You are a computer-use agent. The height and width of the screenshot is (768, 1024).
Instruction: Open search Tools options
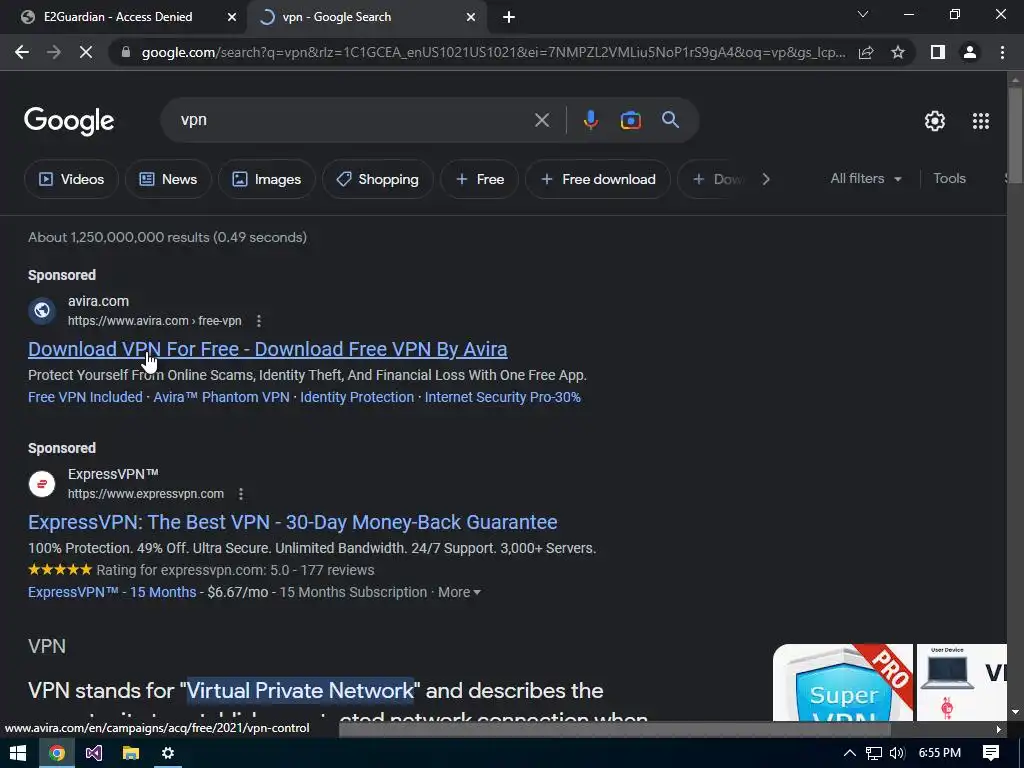[x=949, y=178]
